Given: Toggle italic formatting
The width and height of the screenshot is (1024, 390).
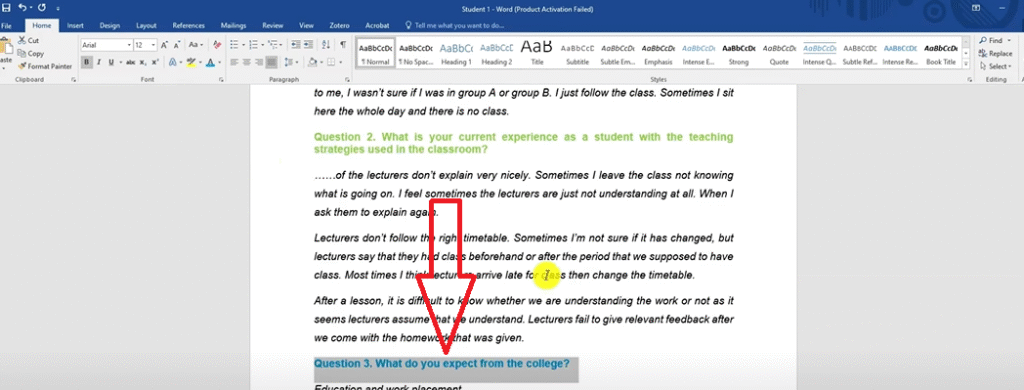Looking at the screenshot, I should [x=99, y=62].
